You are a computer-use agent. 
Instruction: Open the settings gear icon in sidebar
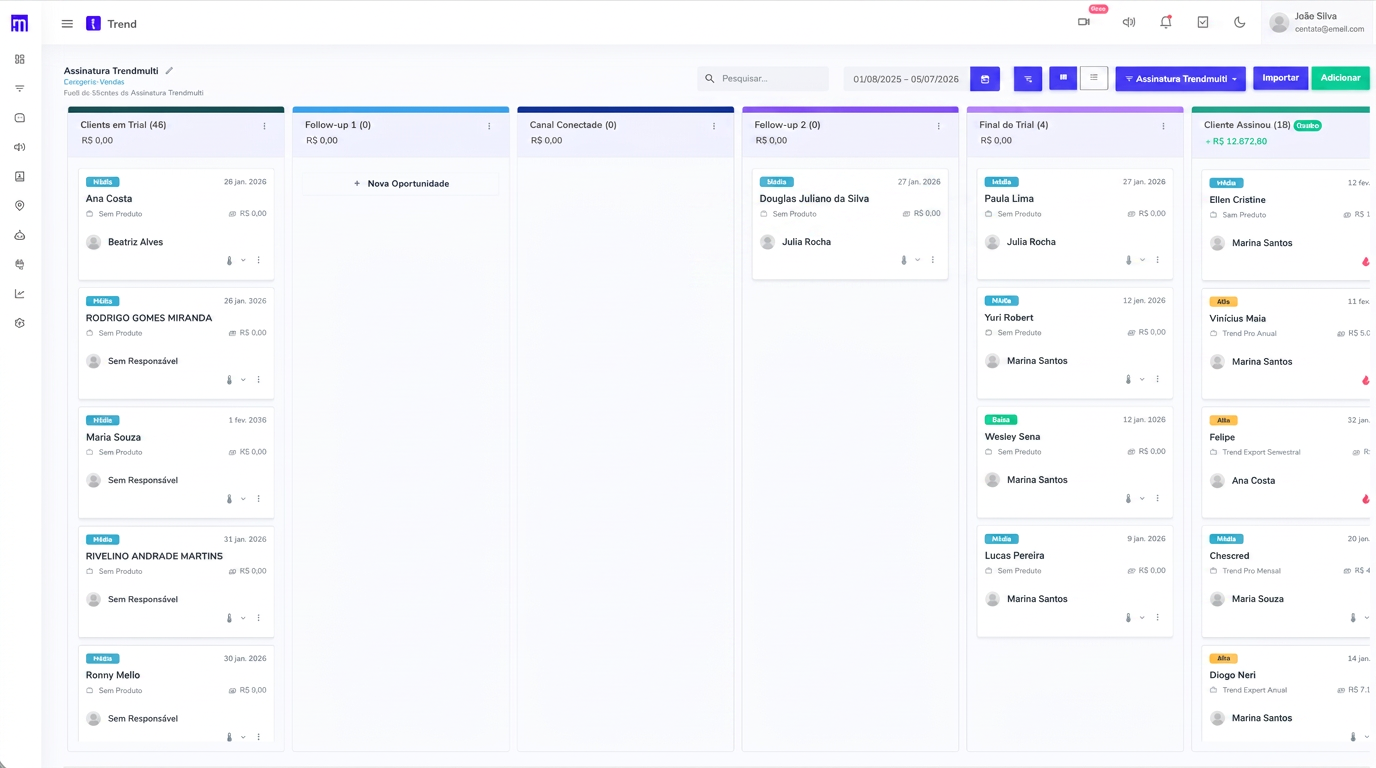click(19, 323)
